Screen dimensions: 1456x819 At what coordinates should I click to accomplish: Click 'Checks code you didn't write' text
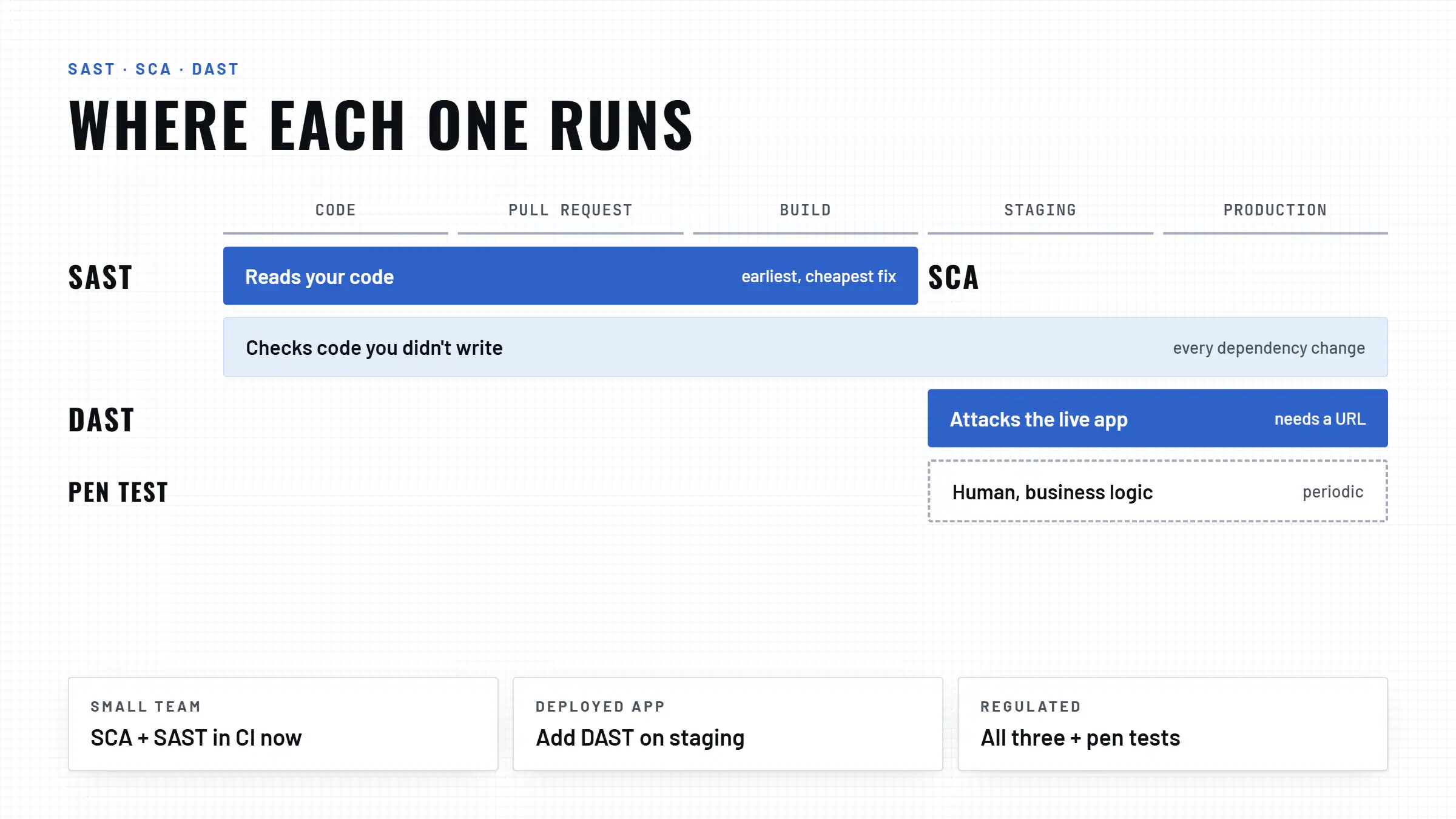374,348
